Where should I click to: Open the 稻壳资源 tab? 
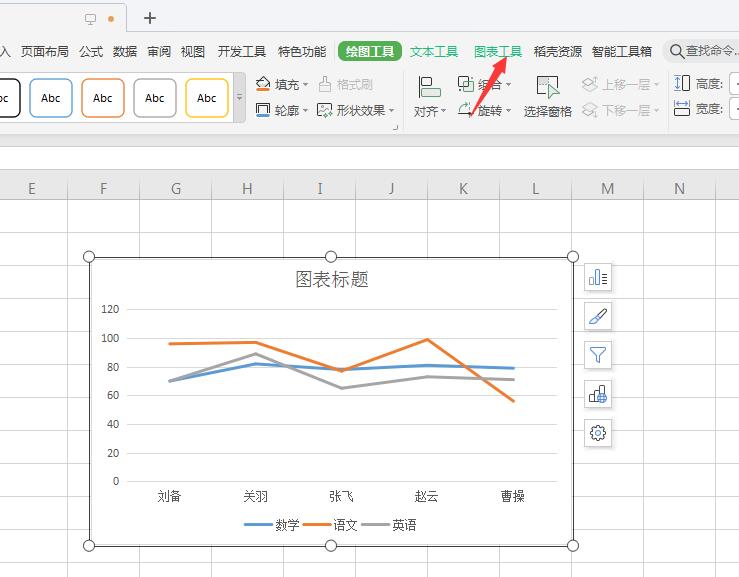click(558, 51)
